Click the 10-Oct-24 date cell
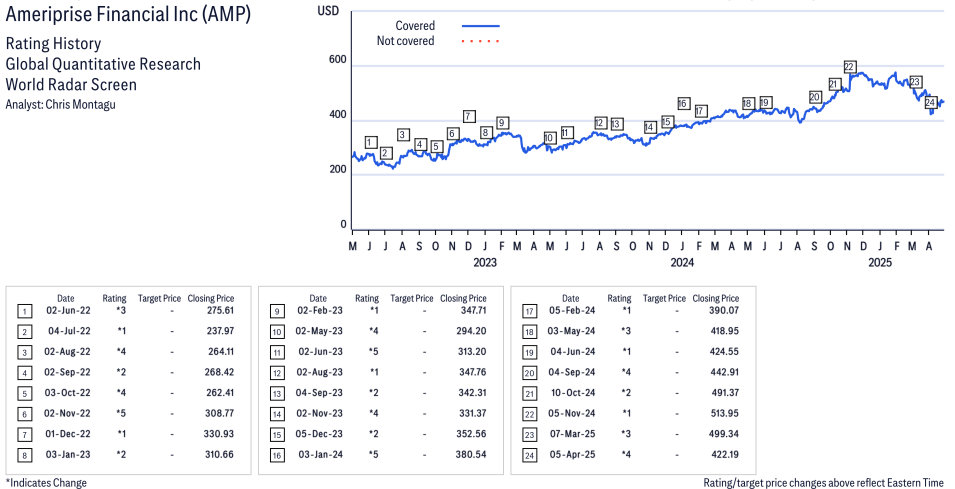 coord(573,393)
